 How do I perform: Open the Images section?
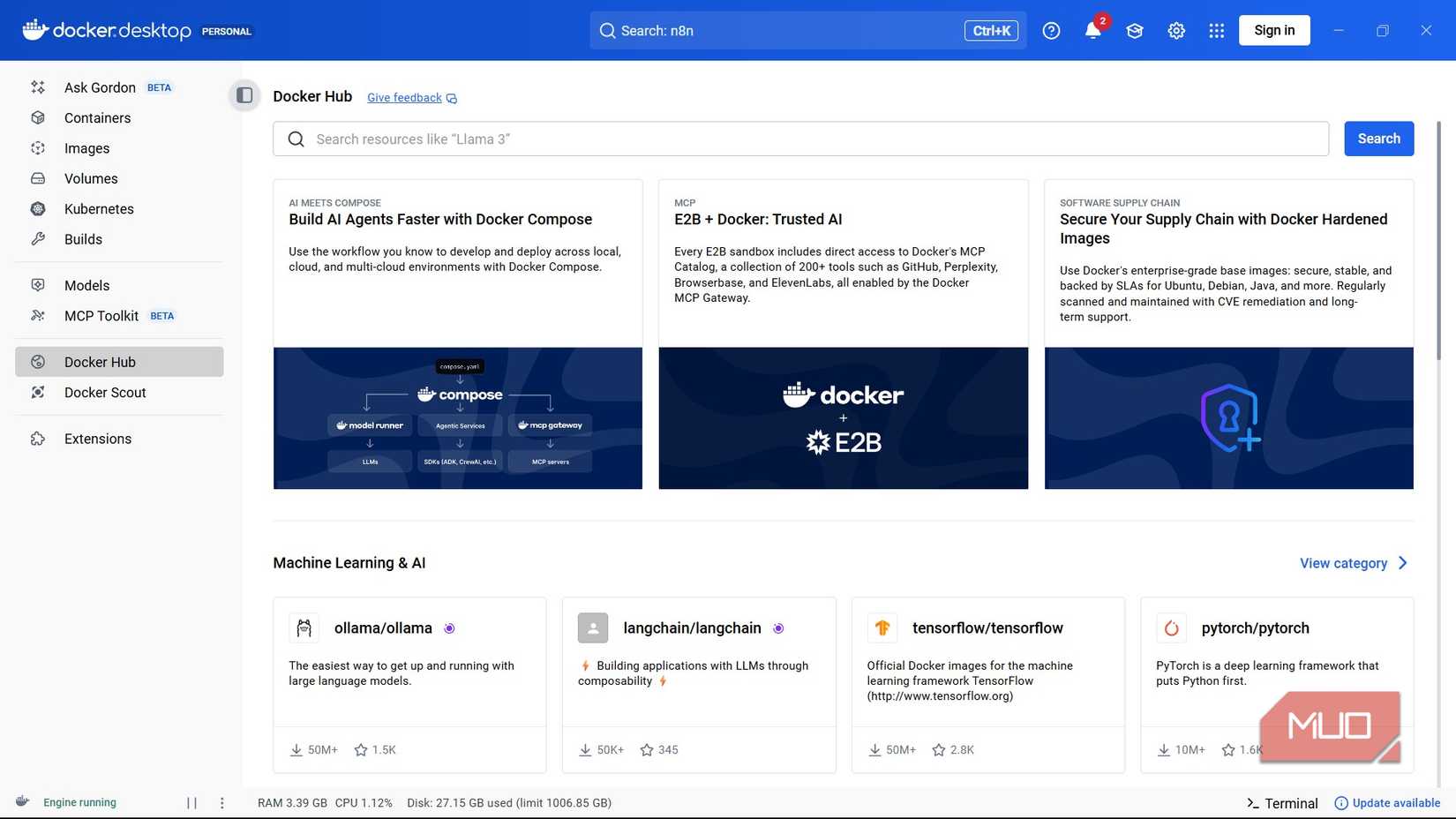pyautogui.click(x=87, y=147)
